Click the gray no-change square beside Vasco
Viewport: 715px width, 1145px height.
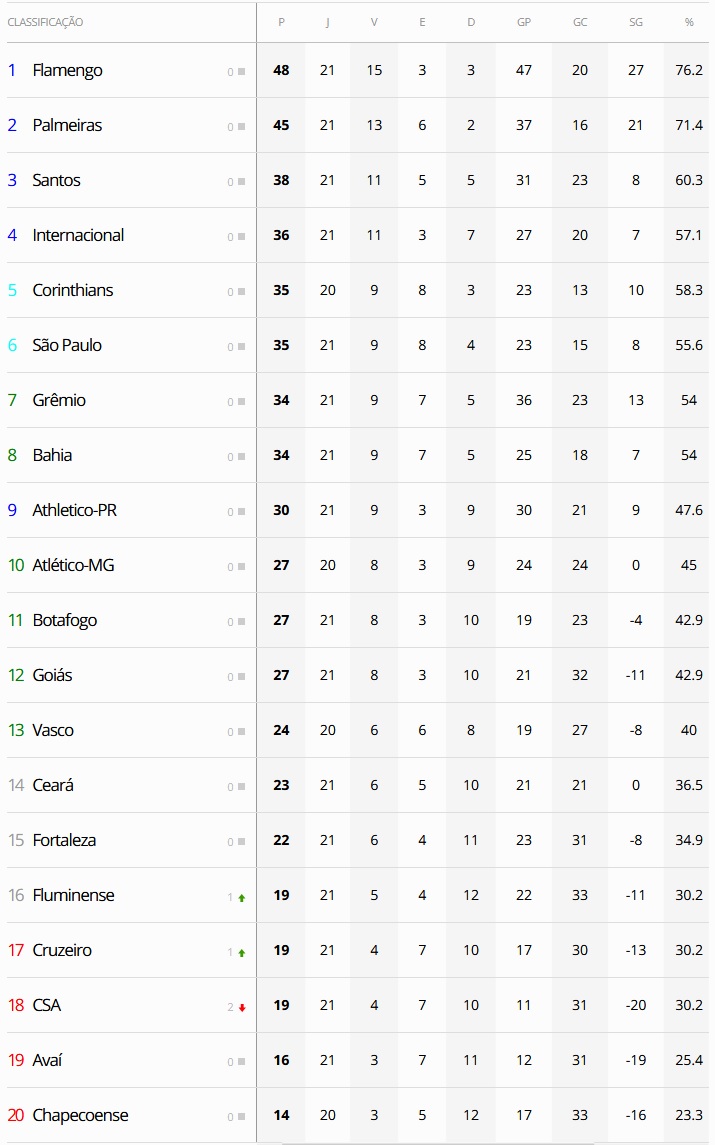pos(241,732)
